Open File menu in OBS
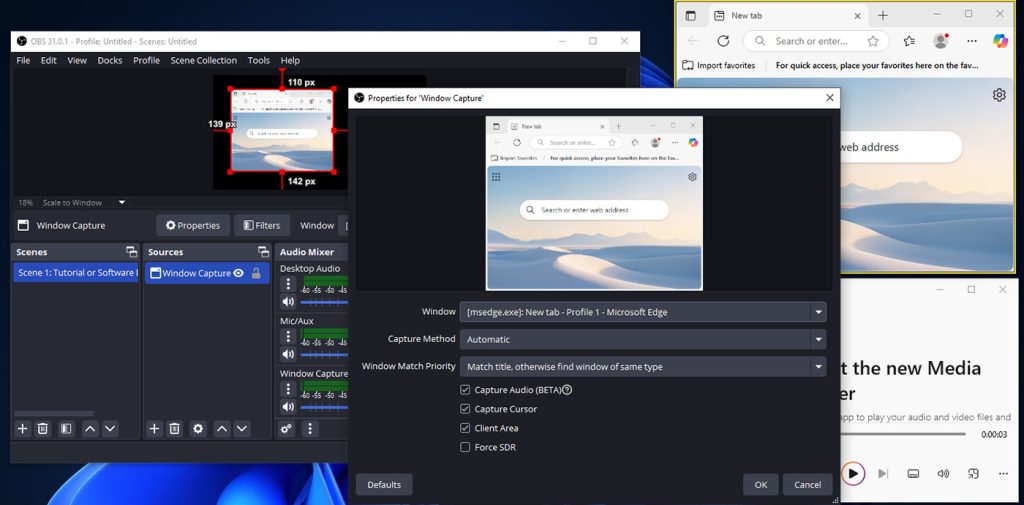1024x505 pixels. point(23,60)
